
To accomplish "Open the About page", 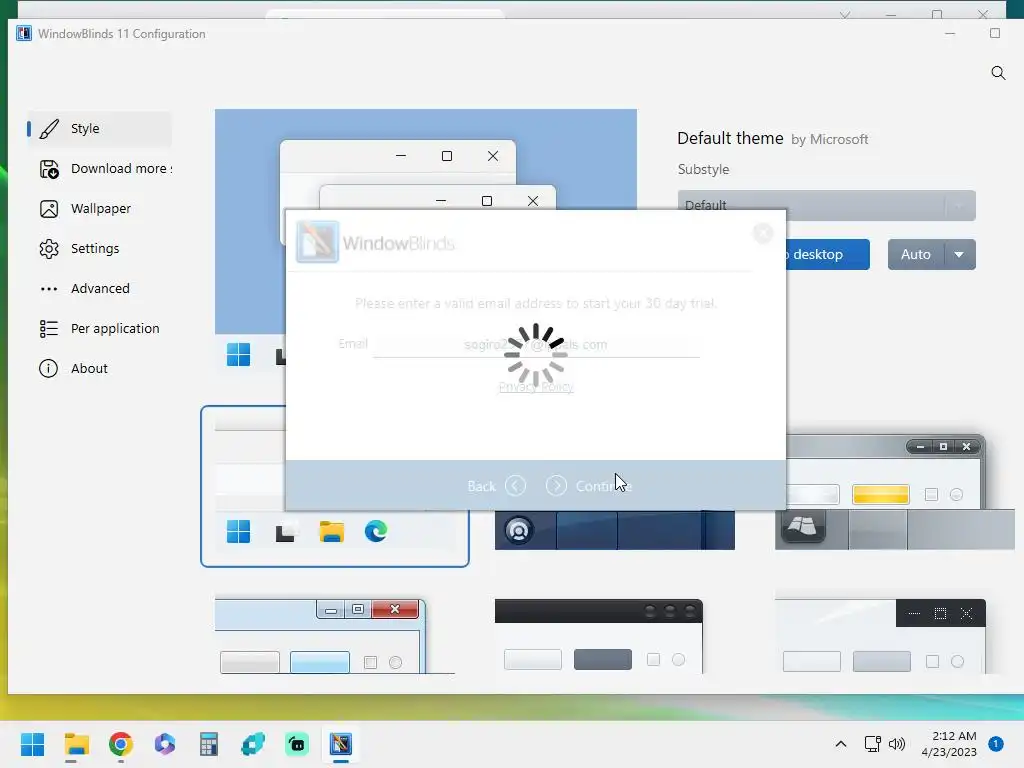I will 99,368.
